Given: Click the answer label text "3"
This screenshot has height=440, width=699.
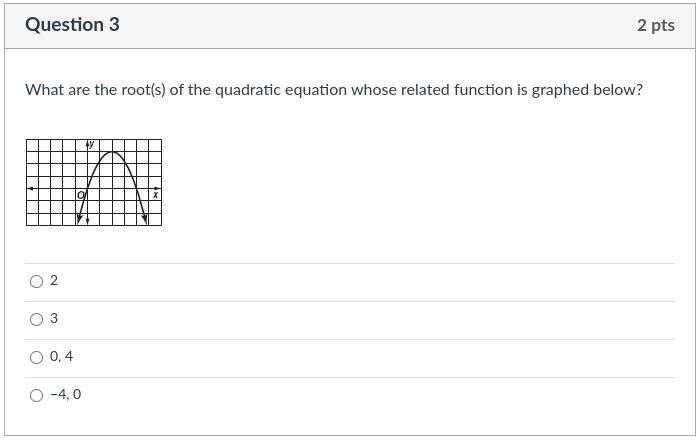Looking at the screenshot, I should tap(54, 319).
